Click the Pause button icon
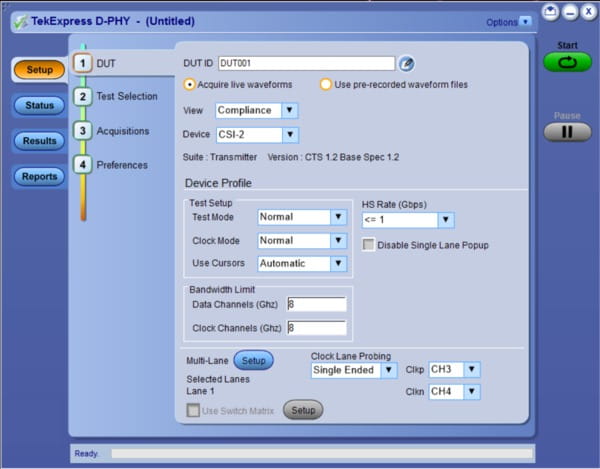This screenshot has height=469, width=600. 567,132
